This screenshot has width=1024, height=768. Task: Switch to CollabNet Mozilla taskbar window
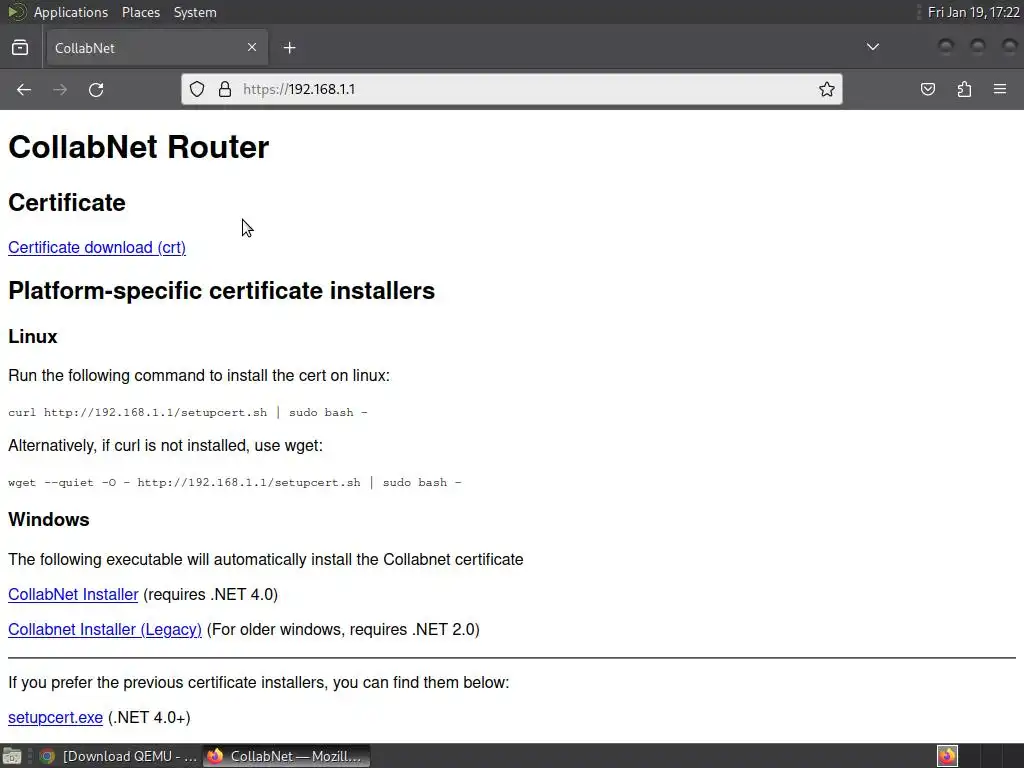point(286,756)
